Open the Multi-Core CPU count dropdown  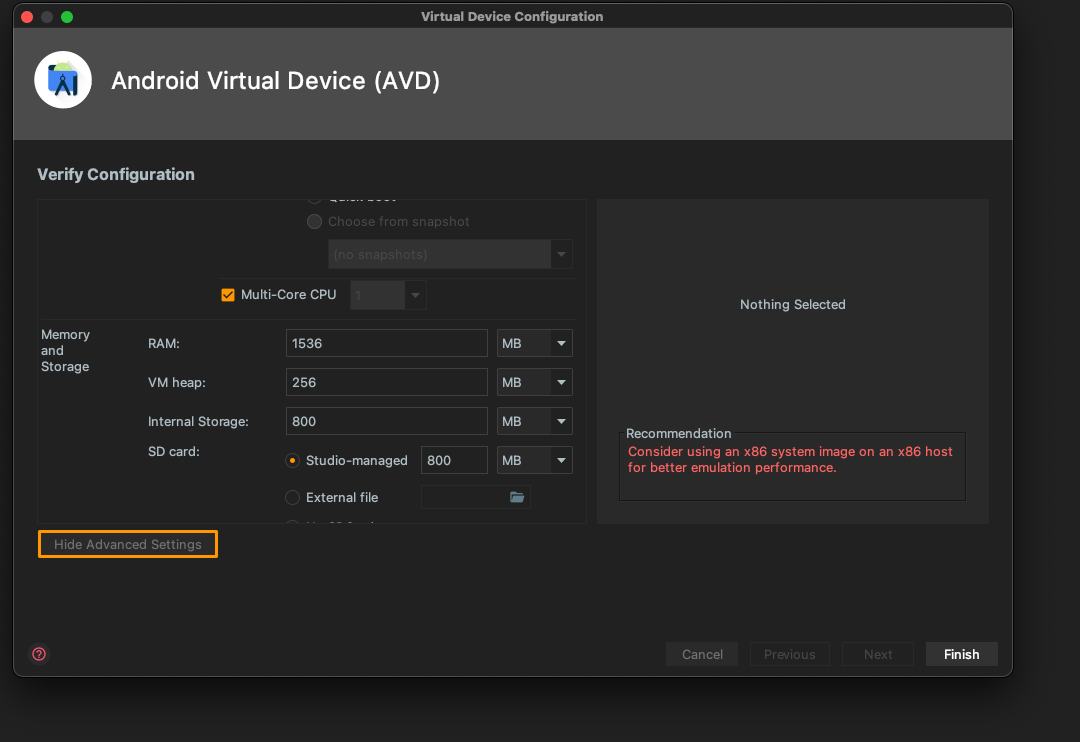click(388, 295)
